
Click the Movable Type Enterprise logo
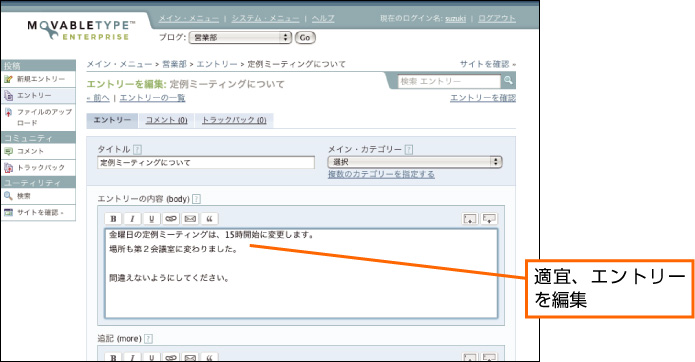pyautogui.click(x=82, y=30)
